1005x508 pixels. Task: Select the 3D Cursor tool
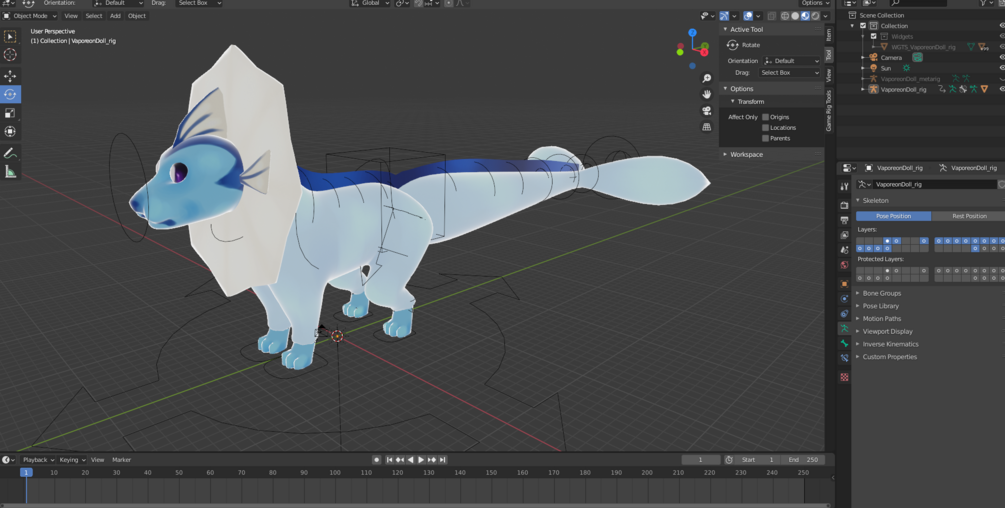(10, 55)
